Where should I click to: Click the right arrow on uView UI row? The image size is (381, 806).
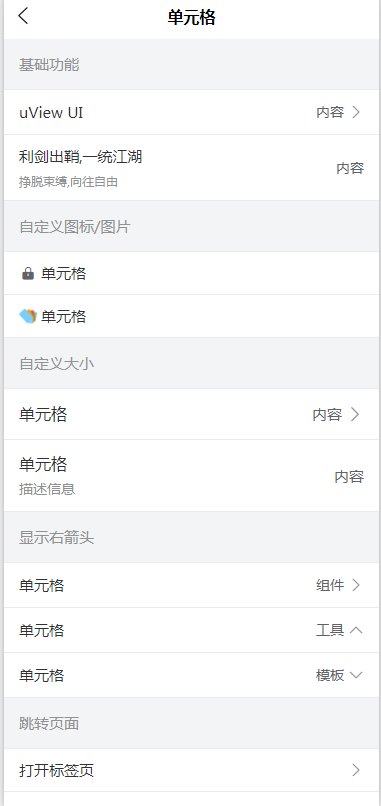pyautogui.click(x=356, y=112)
